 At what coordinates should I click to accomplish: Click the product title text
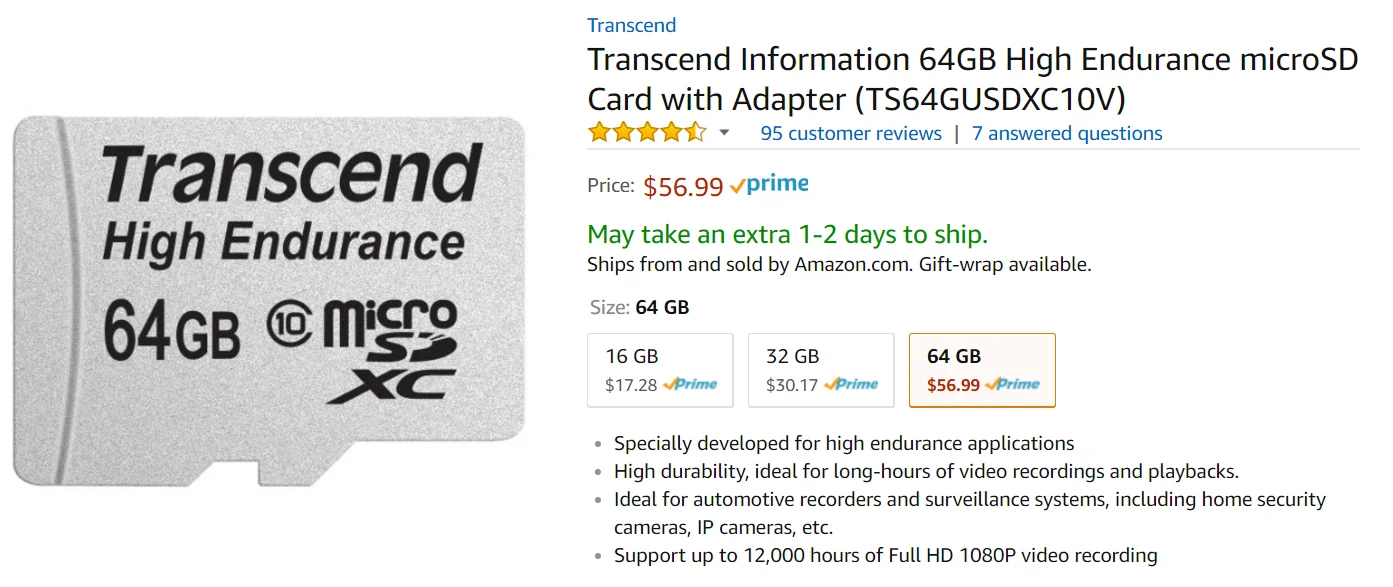coord(973,79)
